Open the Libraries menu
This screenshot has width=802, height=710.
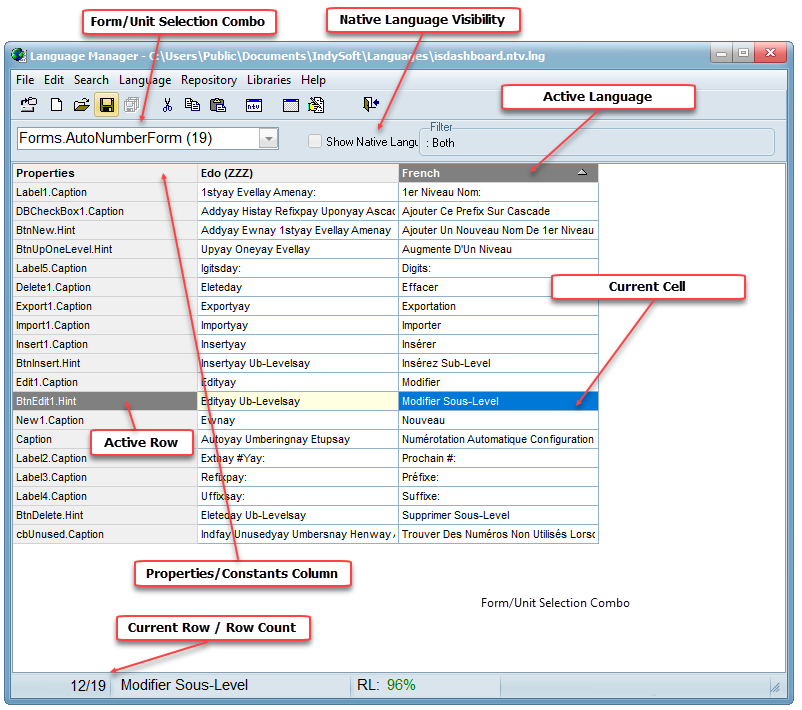[x=268, y=80]
